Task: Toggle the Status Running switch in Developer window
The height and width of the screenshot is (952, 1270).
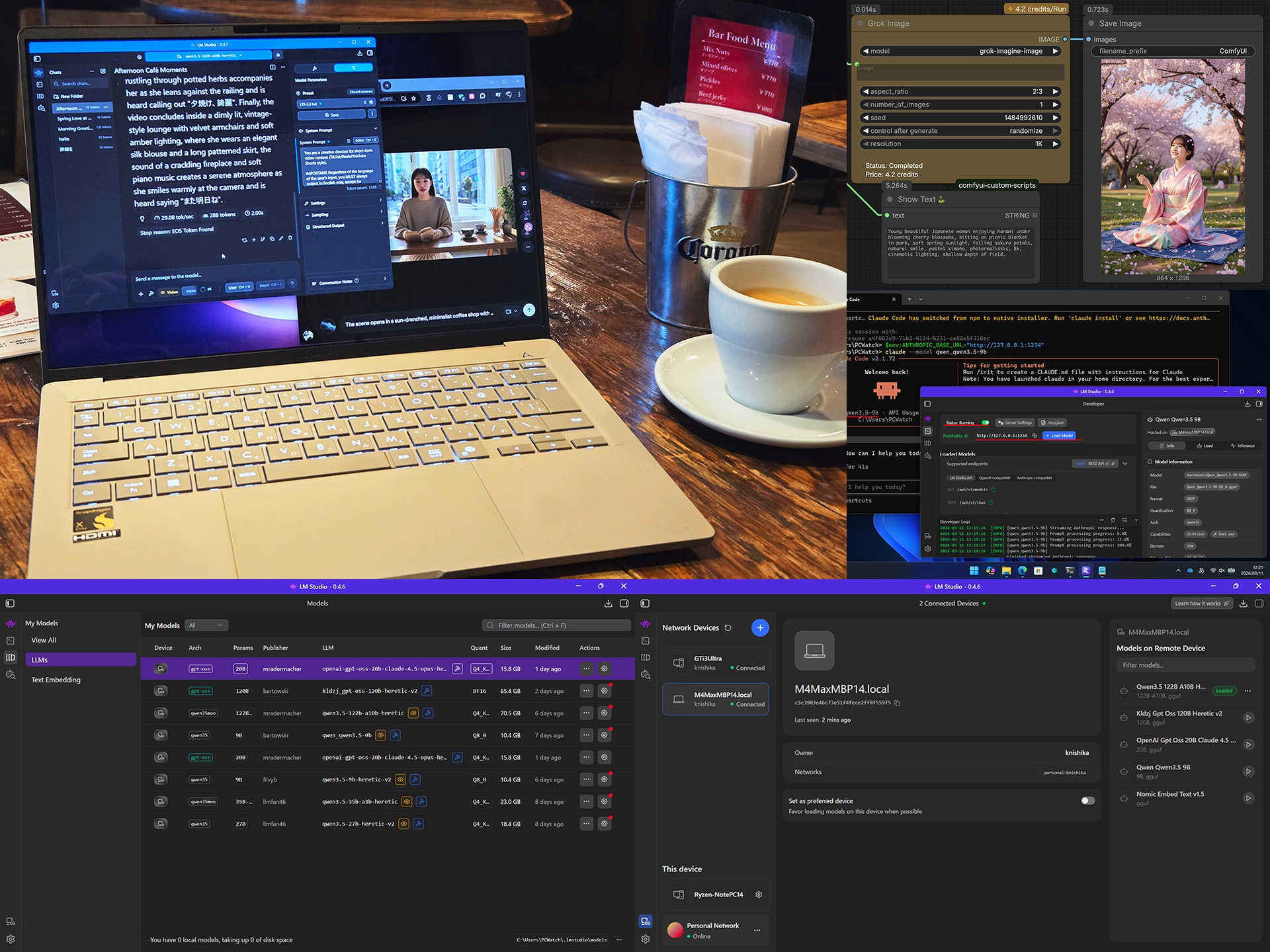Action: pyautogui.click(x=986, y=422)
